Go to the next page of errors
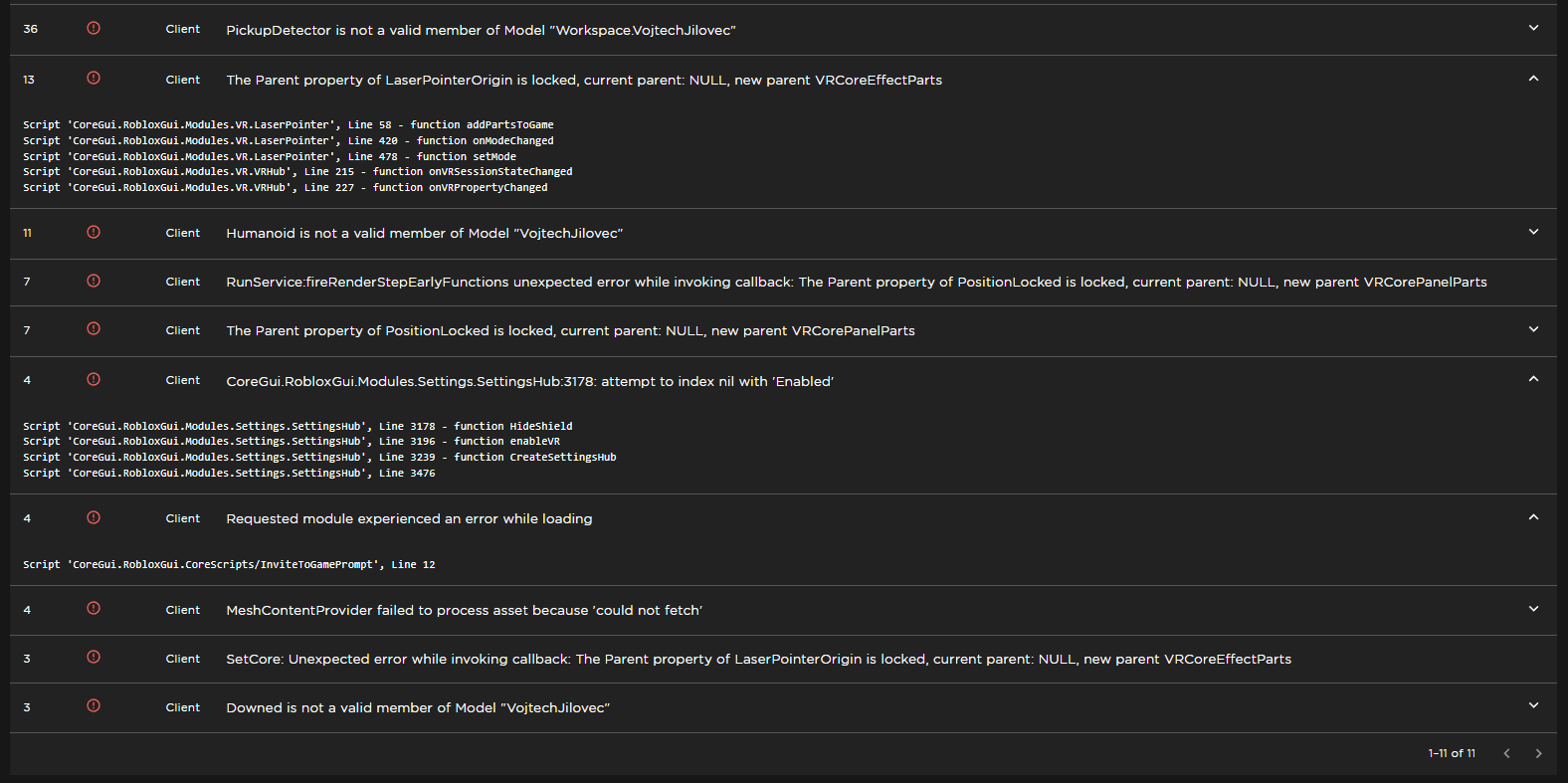The image size is (1568, 783). point(1538,753)
